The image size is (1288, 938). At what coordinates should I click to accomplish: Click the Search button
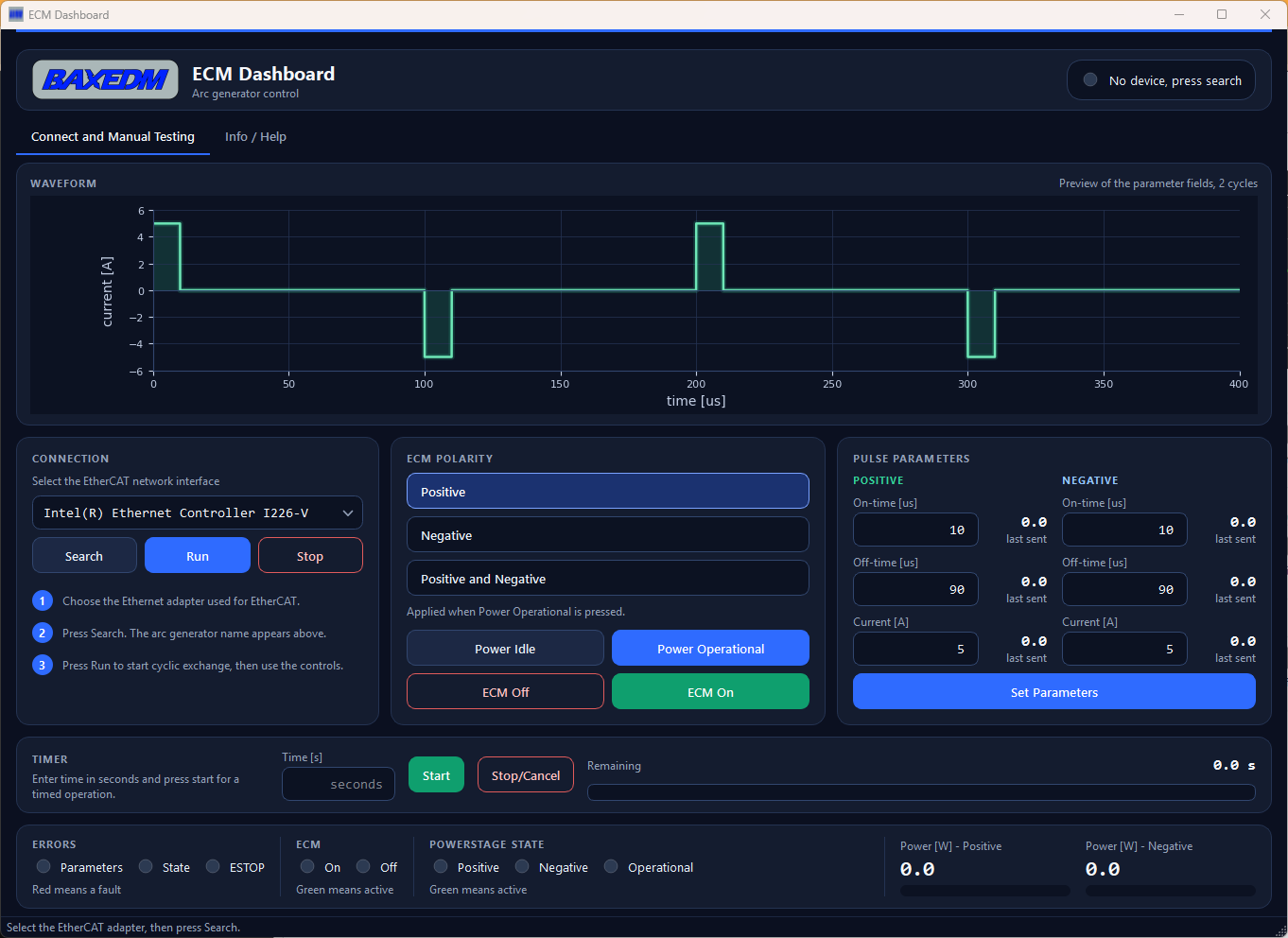tap(84, 556)
